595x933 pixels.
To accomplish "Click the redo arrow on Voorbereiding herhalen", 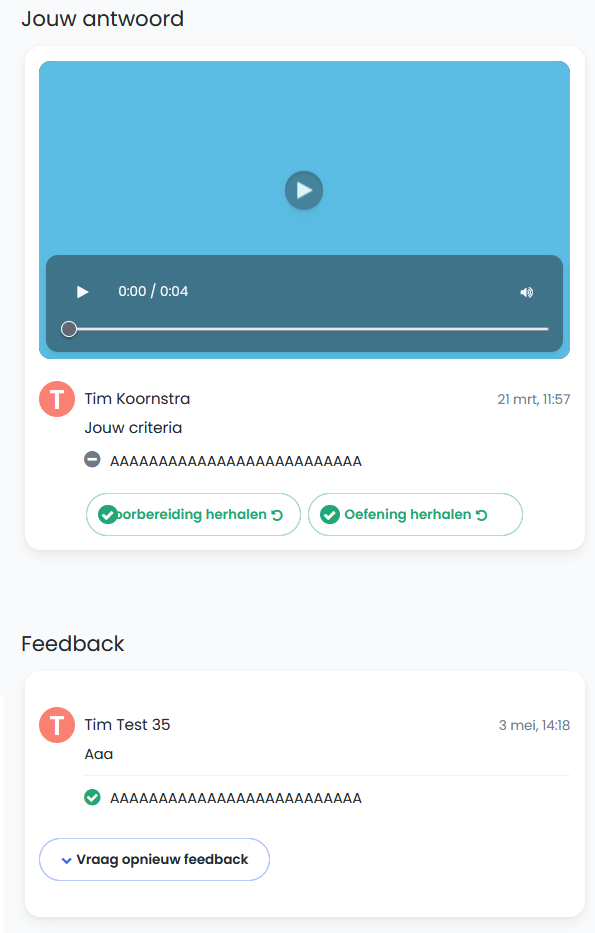I will point(277,515).
